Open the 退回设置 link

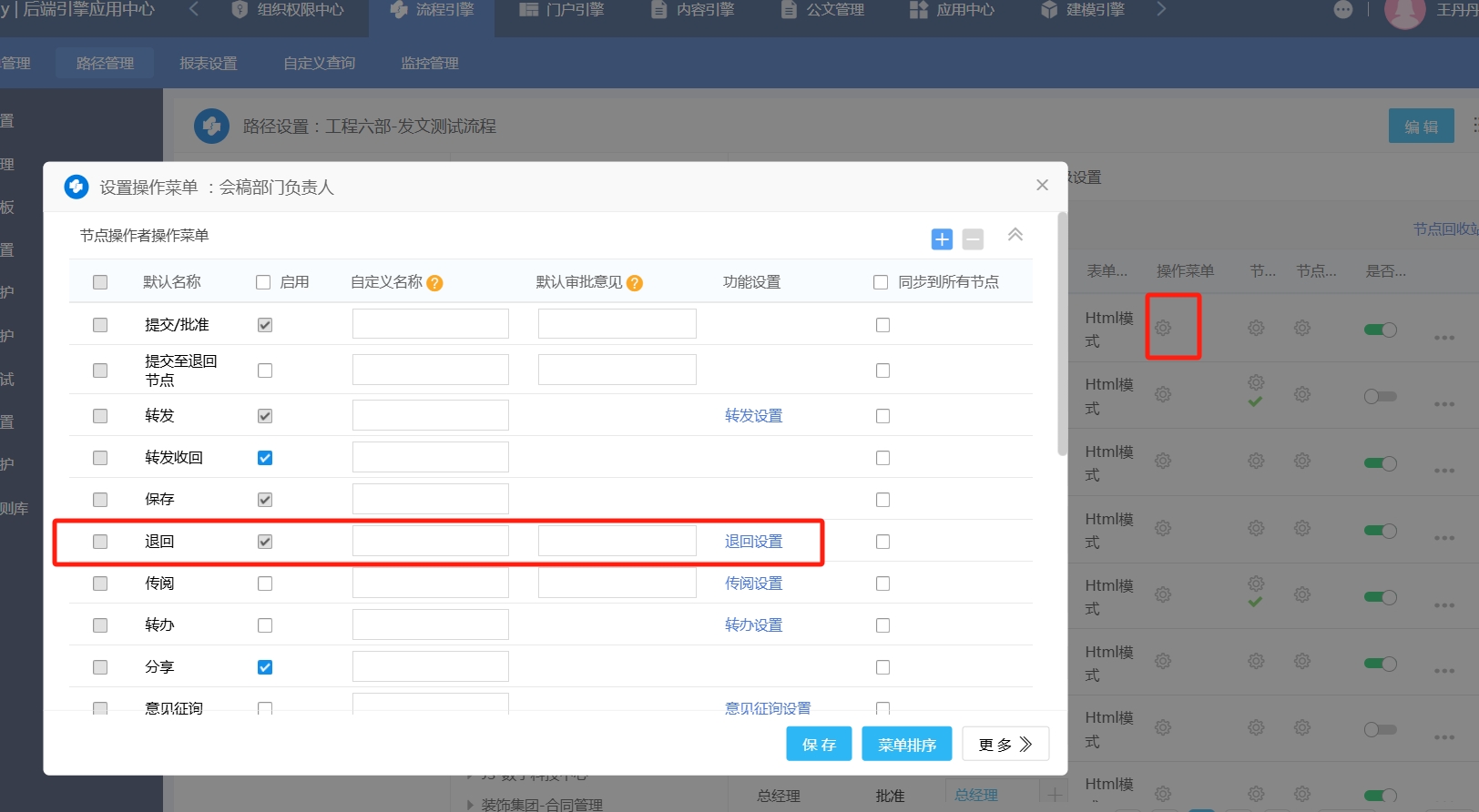pyautogui.click(x=753, y=542)
